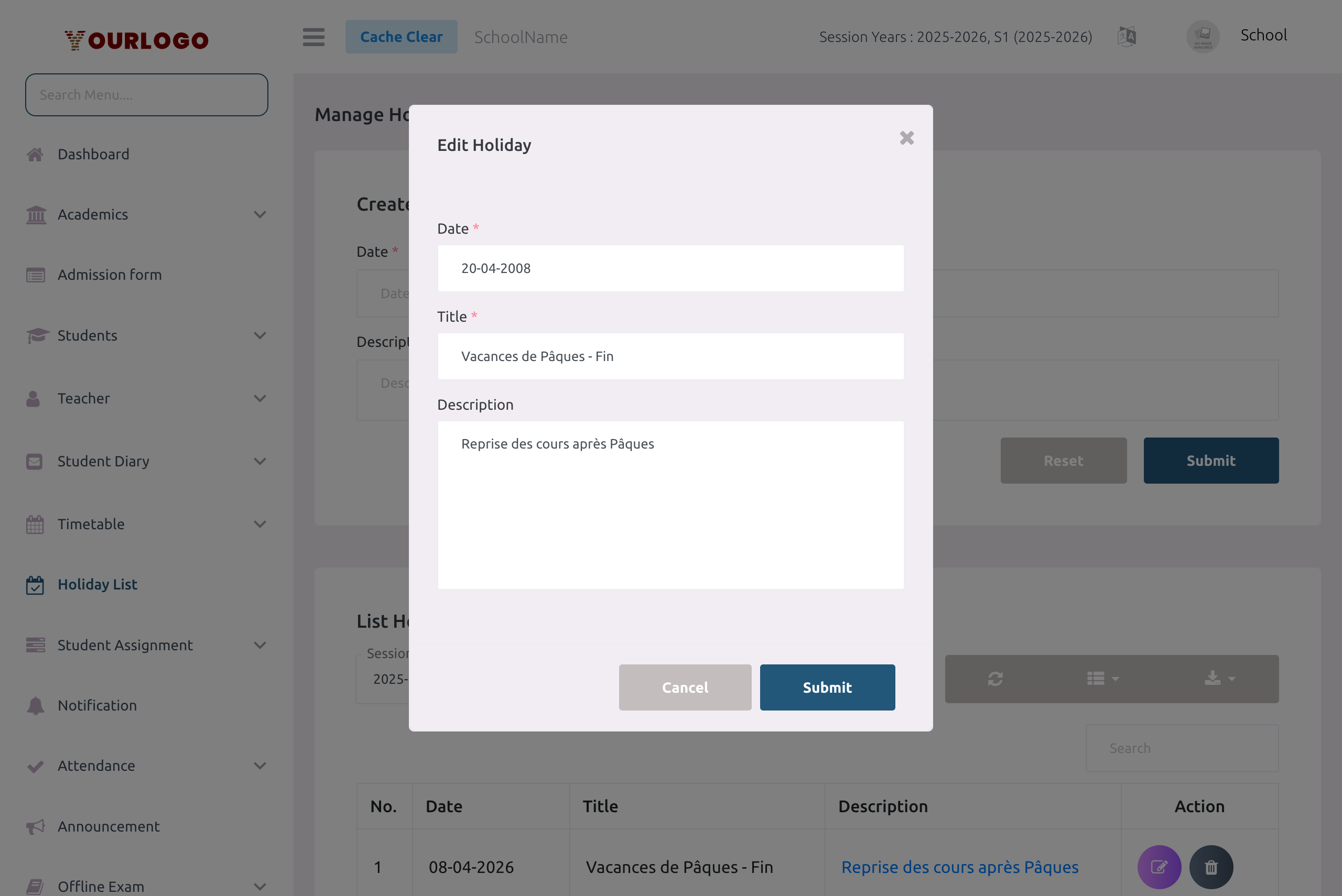Select Holiday List in the sidebar
The height and width of the screenshot is (896, 1342).
(x=97, y=584)
